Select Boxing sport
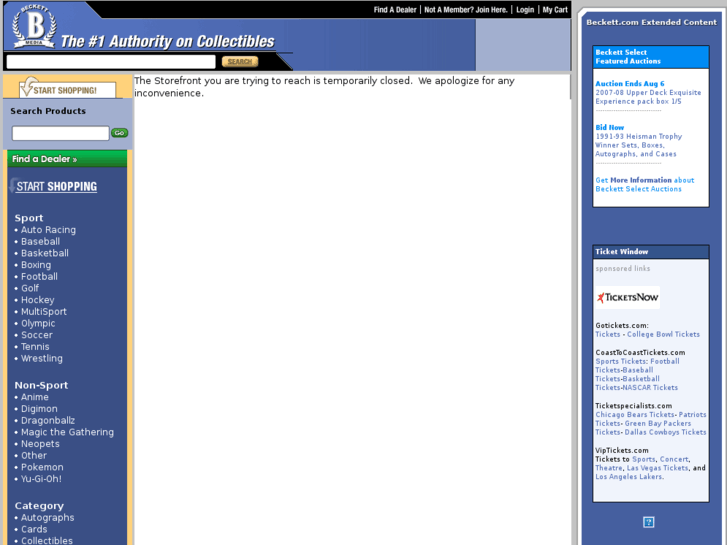The height and width of the screenshot is (545, 727). coord(36,265)
